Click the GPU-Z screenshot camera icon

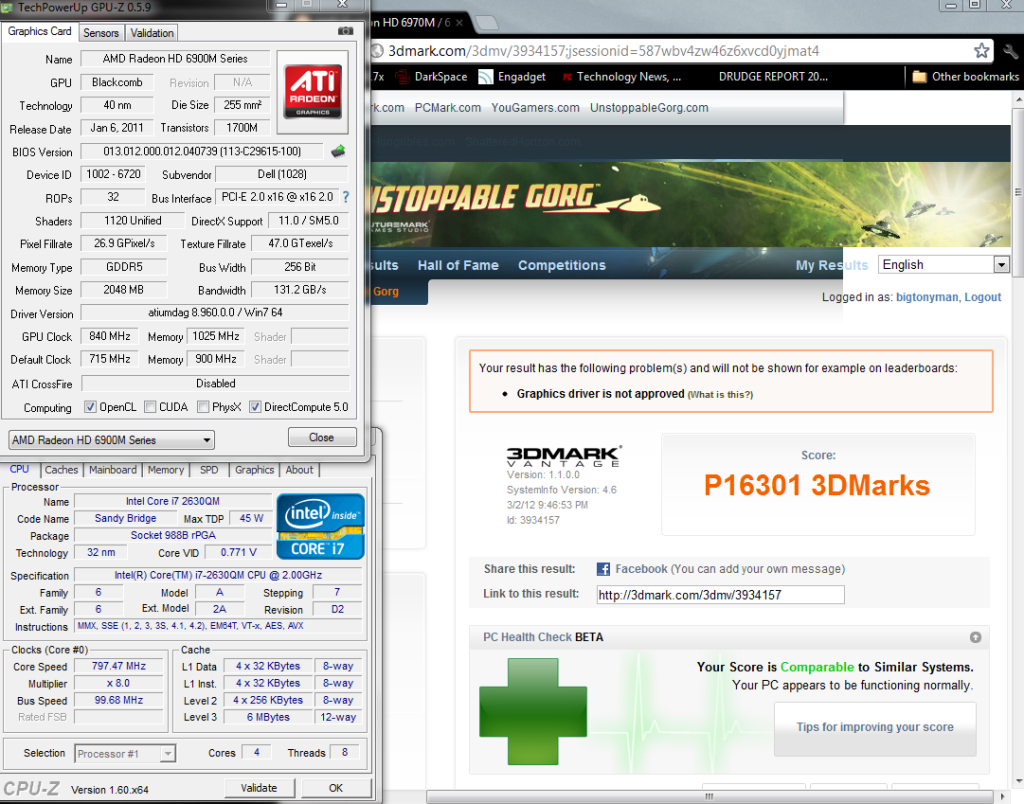point(345,31)
